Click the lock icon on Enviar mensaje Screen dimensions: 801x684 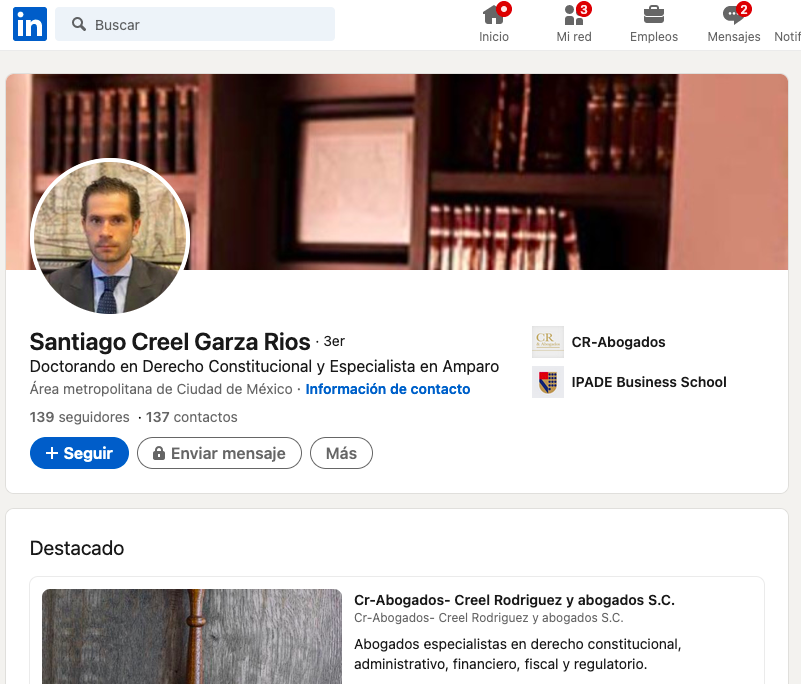[x=159, y=453]
